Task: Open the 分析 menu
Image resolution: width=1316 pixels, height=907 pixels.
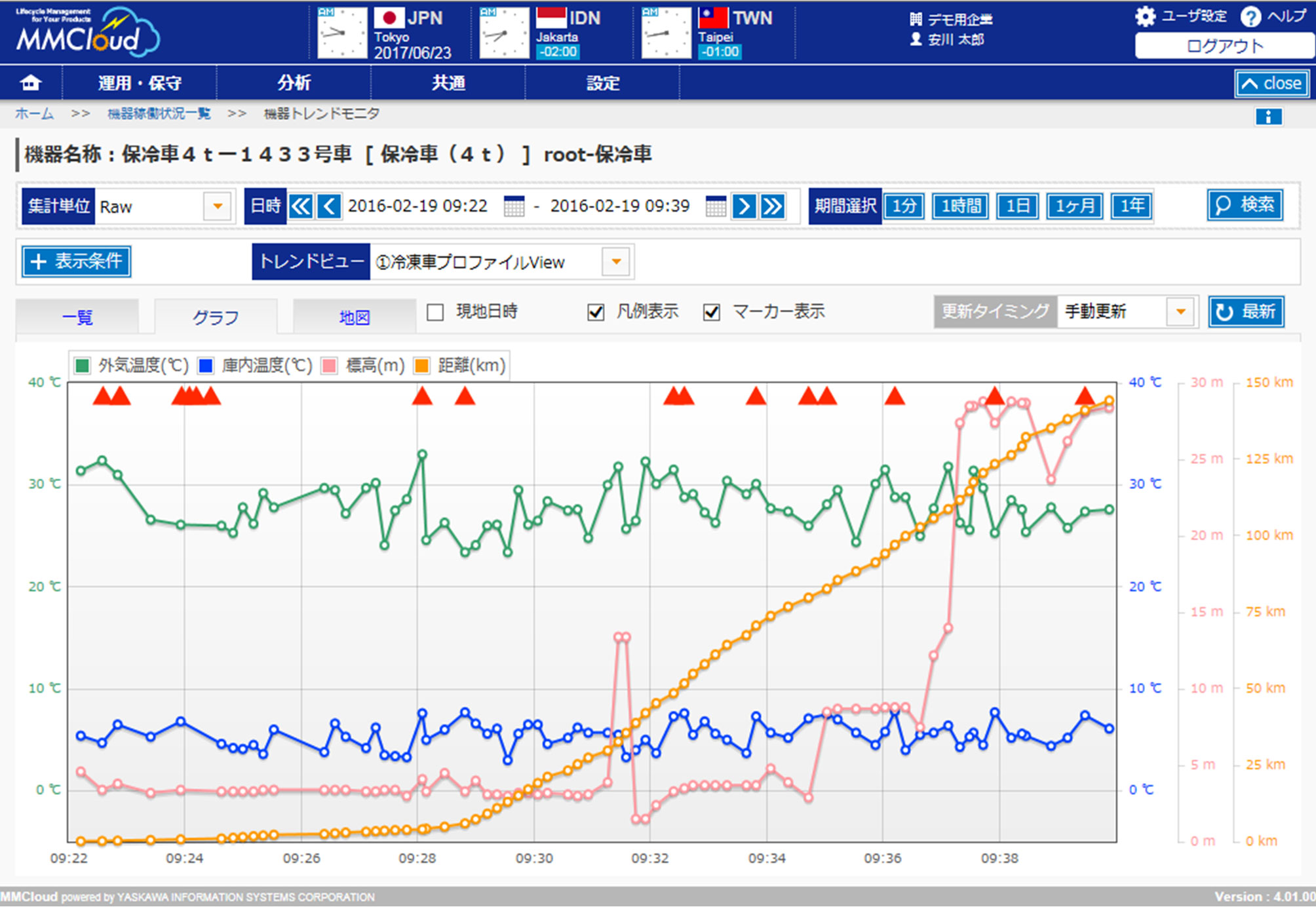Action: (294, 83)
